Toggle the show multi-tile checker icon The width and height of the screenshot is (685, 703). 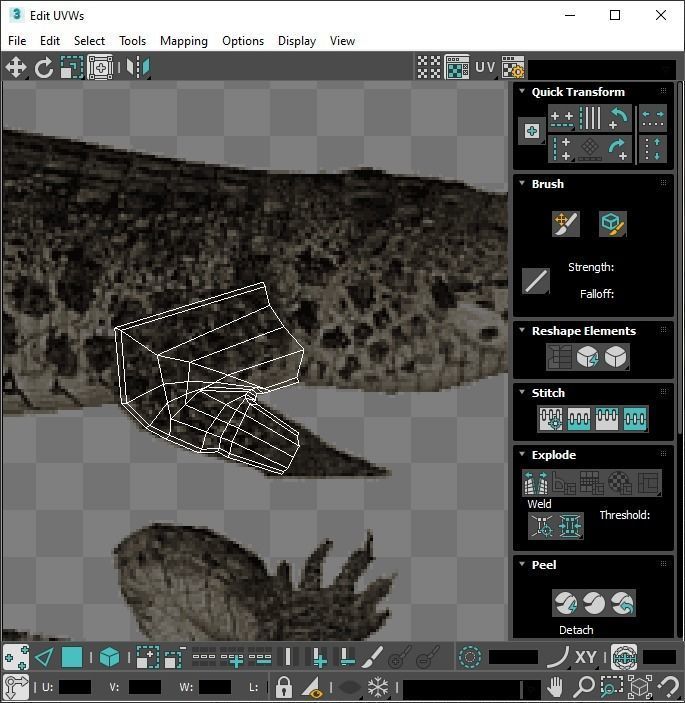point(429,67)
